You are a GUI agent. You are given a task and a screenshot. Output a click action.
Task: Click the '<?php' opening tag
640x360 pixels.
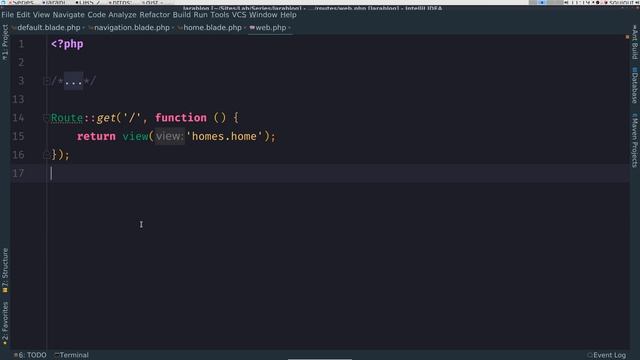[67, 44]
